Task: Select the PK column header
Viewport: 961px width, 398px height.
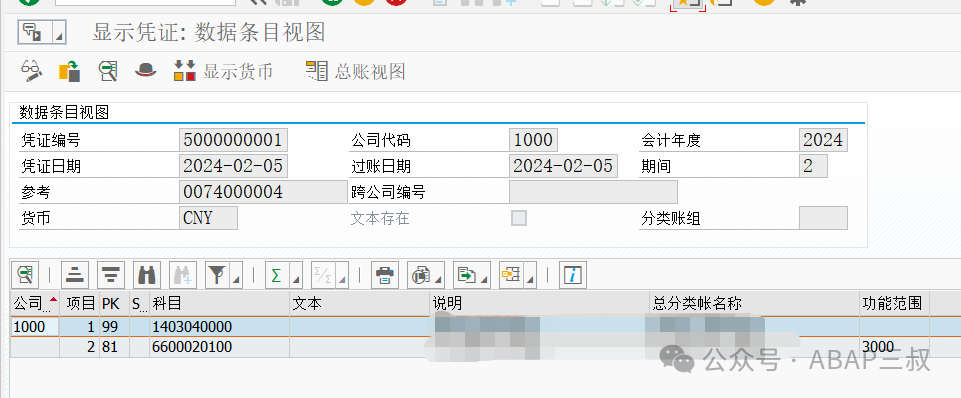Action: [114, 304]
